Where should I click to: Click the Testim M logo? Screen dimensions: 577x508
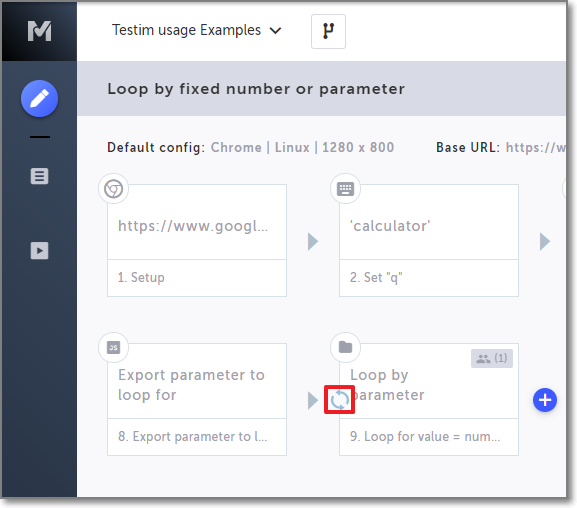[x=39, y=31]
